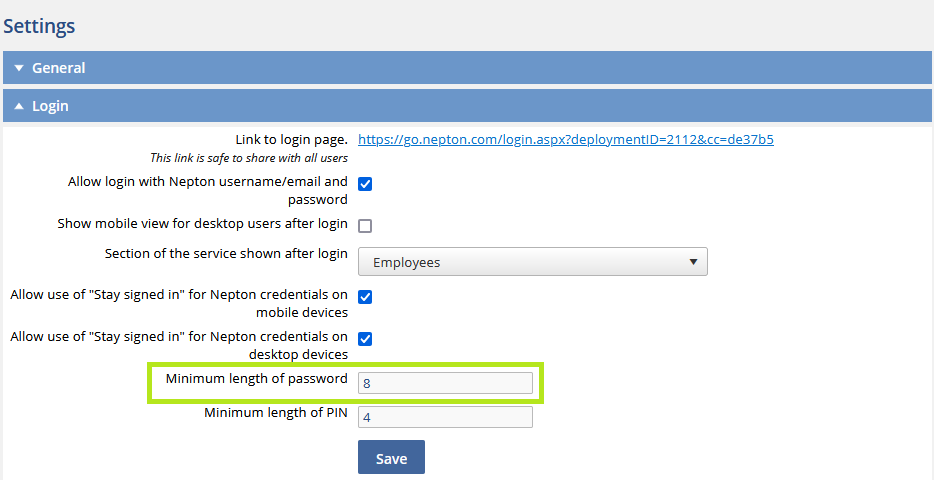Click "Section of the service shown after login" label

pyautogui.click(x=226, y=254)
